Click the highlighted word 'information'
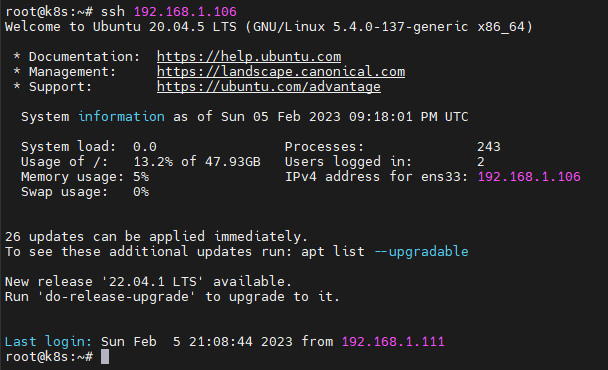Image resolution: width=608 pixels, height=370 pixels. click(x=121, y=117)
